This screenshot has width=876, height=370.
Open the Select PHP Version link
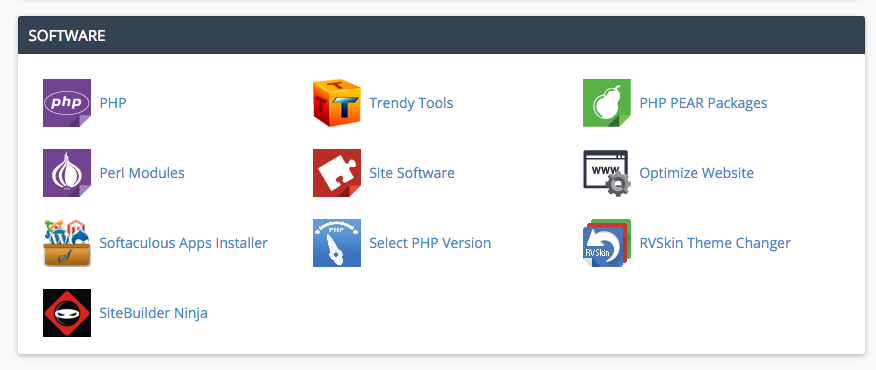[430, 243]
